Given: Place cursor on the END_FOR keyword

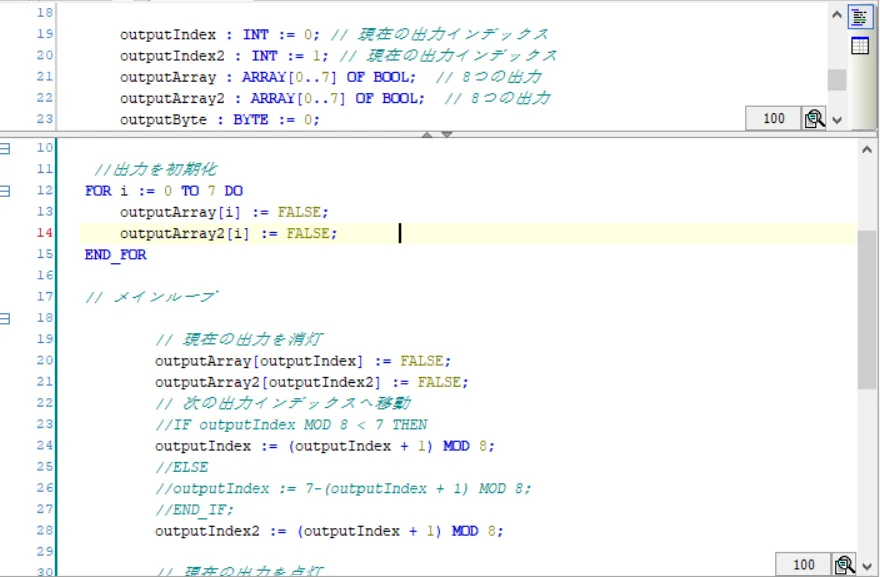Looking at the screenshot, I should click(116, 255).
